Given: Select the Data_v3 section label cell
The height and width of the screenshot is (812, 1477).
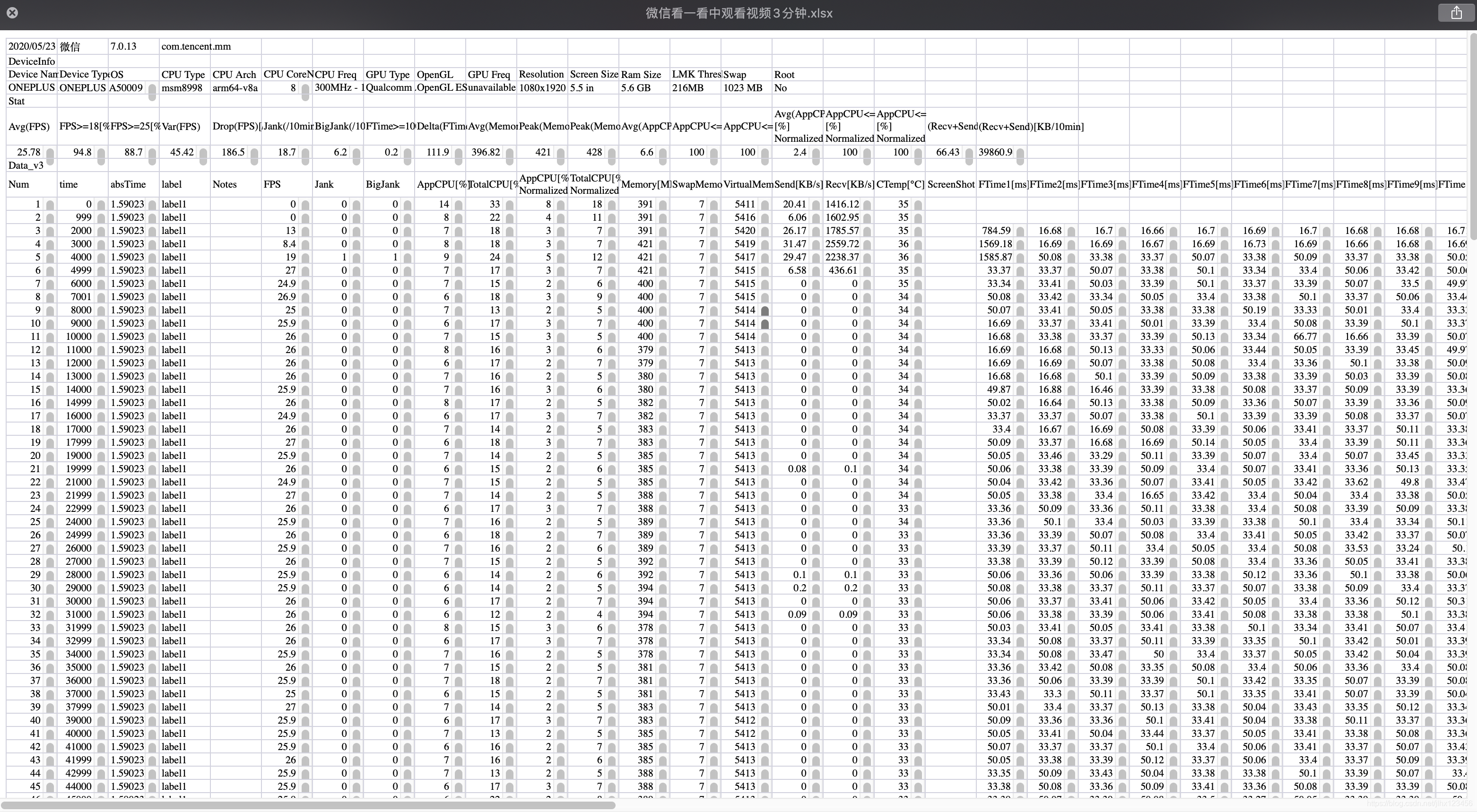Looking at the screenshot, I should (26, 165).
